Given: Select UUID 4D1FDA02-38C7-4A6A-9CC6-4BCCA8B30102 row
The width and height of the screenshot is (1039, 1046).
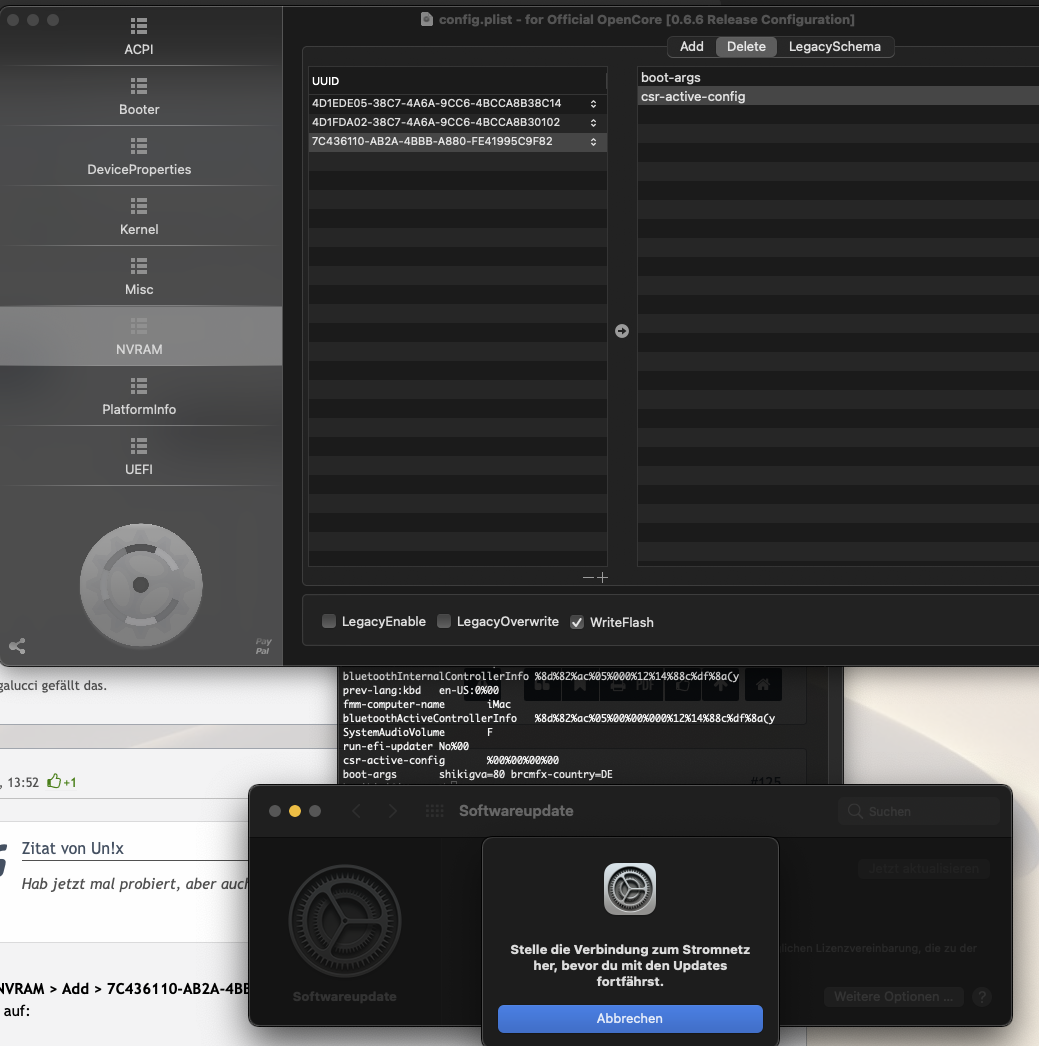Looking at the screenshot, I should pyautogui.click(x=457, y=123).
